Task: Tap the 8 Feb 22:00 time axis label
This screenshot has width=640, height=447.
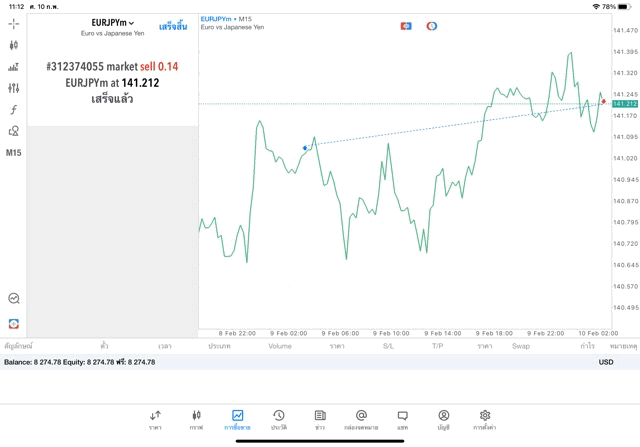Action: point(237,334)
